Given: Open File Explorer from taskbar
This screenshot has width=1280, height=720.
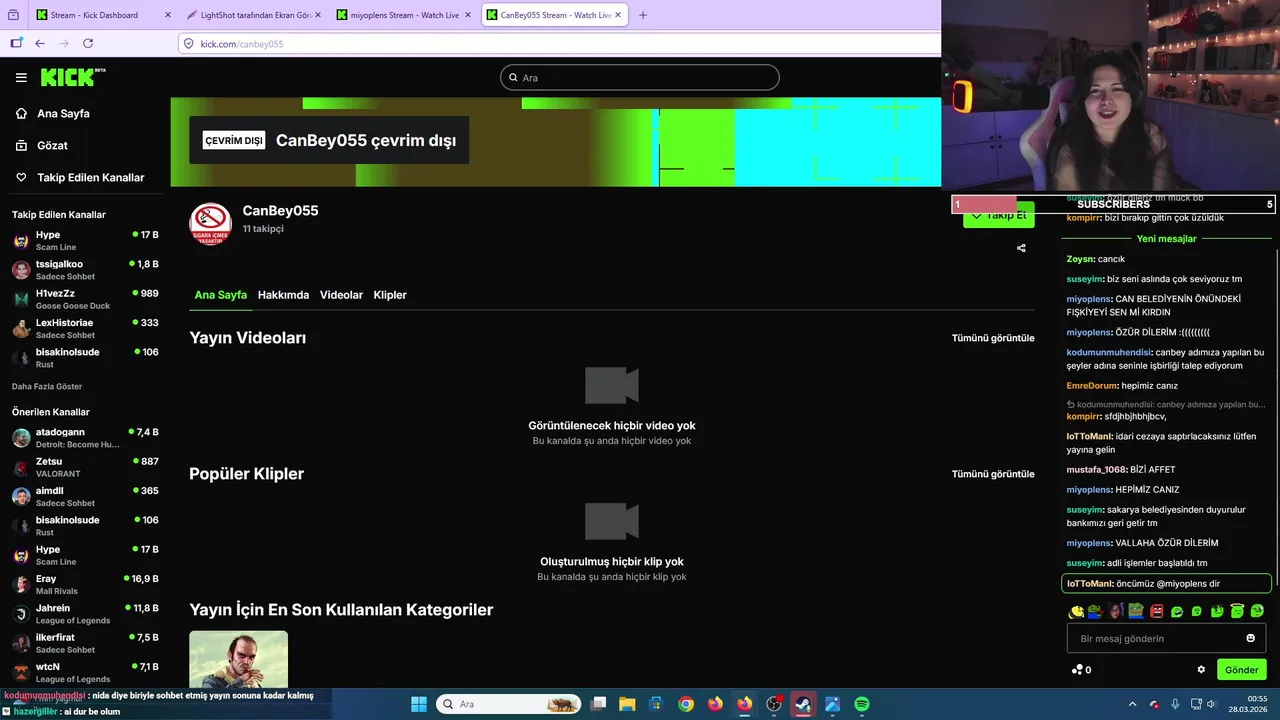Looking at the screenshot, I should 627,704.
